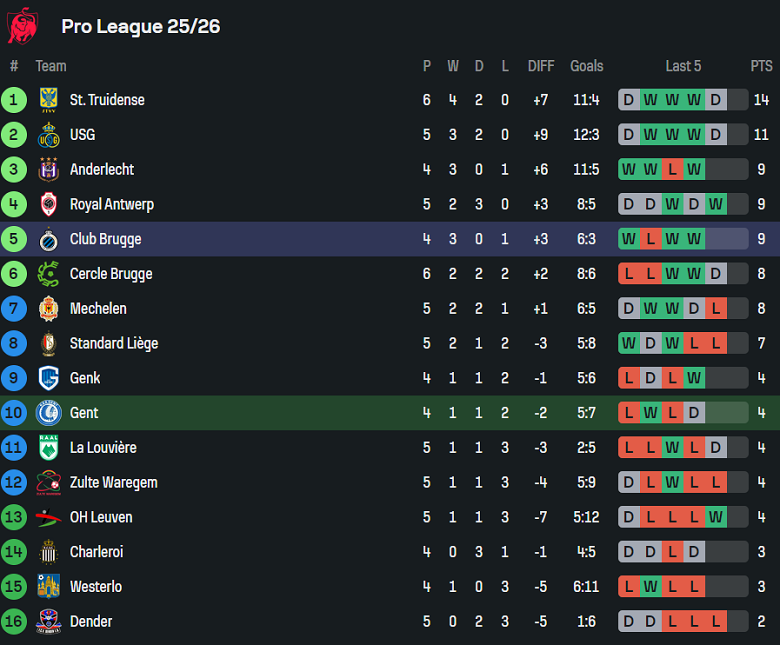
Task: Click the Westerlo club crest
Action: [x=48, y=587]
